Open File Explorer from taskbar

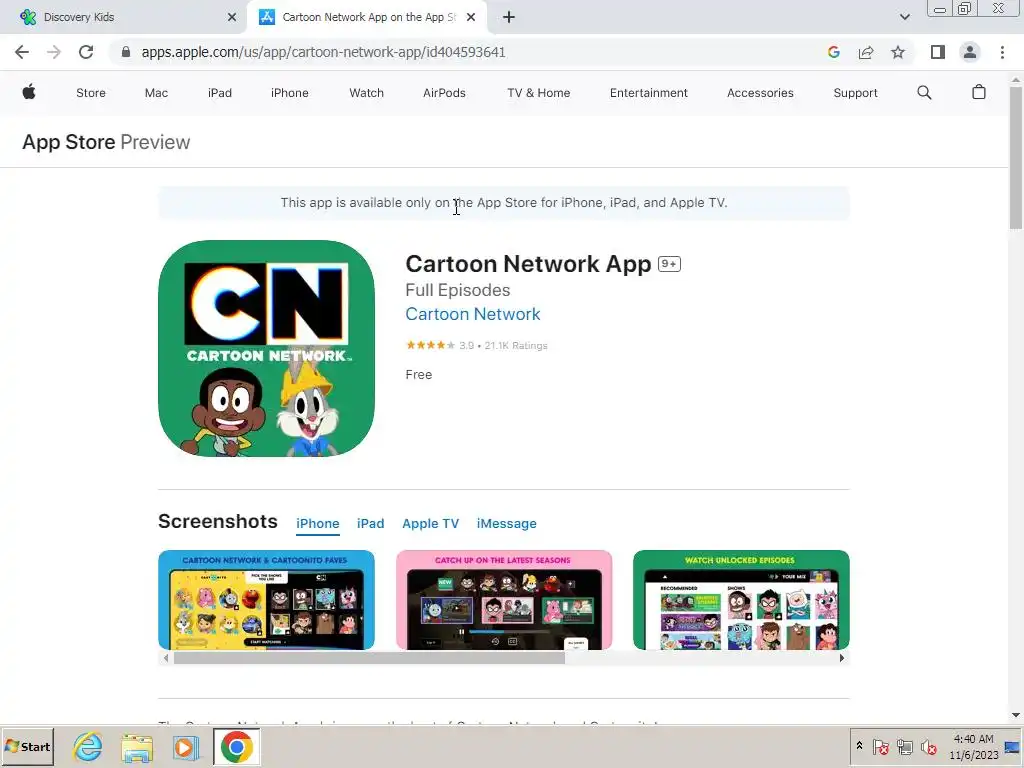tap(137, 747)
